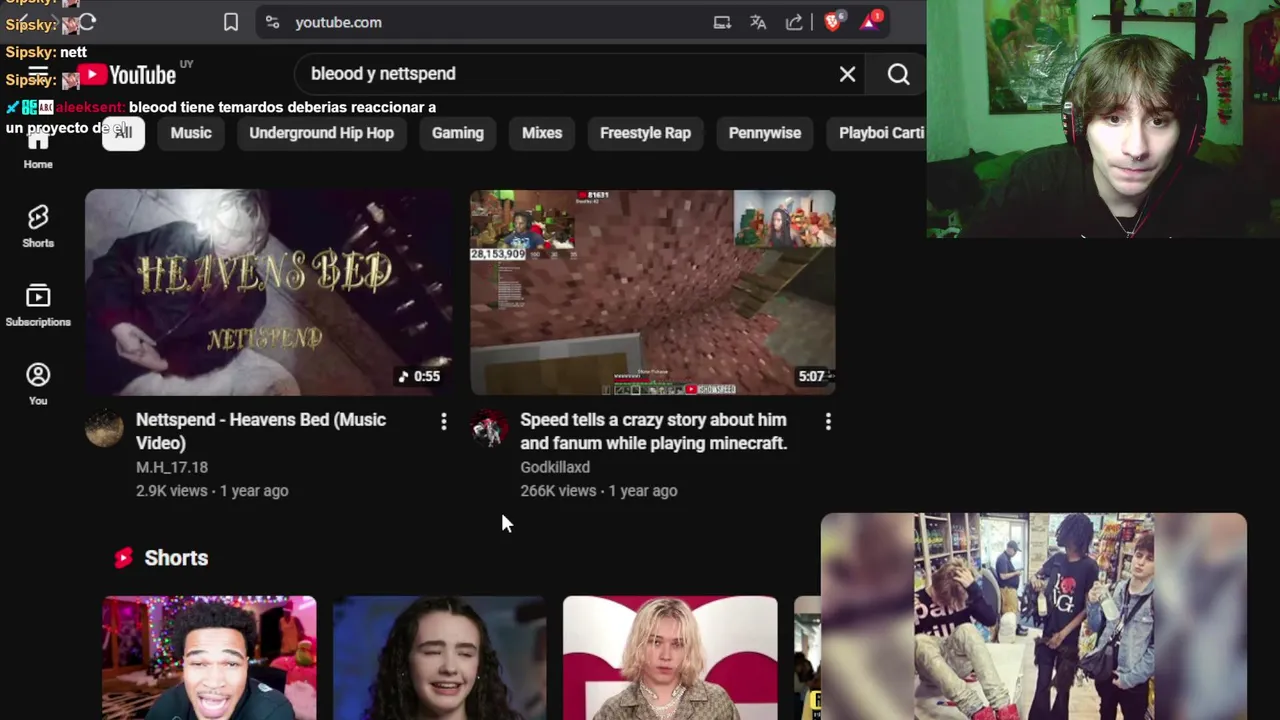Select the Pennywise filter chip

coord(765,133)
